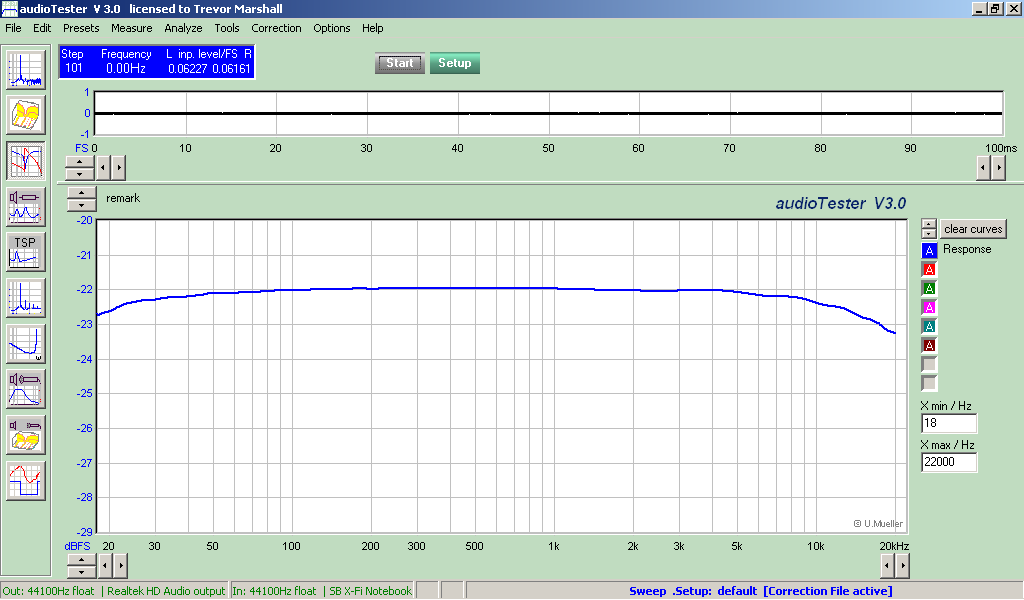
Task: Click the vertical stepper below the dBFS label
Action: (x=82, y=566)
